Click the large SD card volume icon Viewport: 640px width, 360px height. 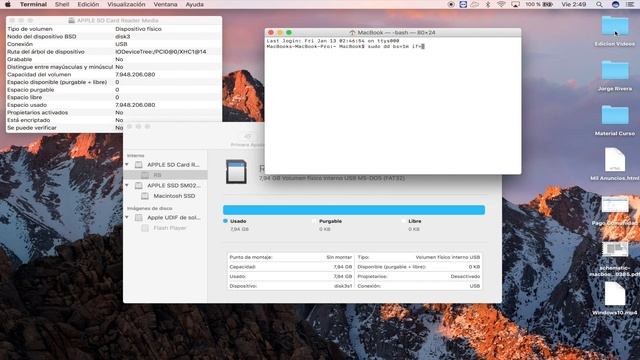(x=236, y=171)
